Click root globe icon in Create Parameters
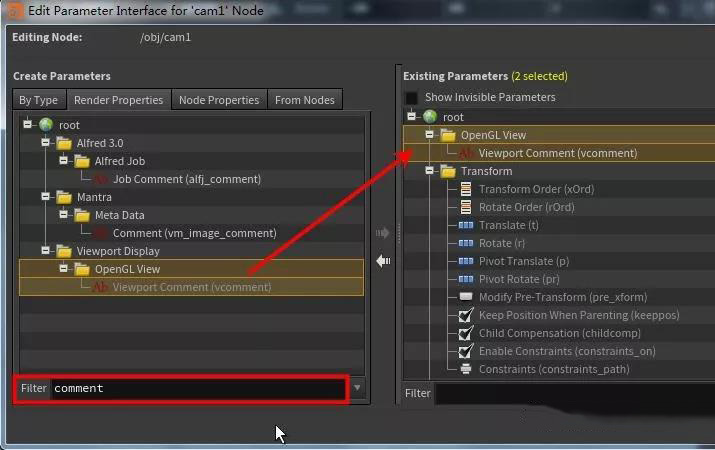 [46, 124]
